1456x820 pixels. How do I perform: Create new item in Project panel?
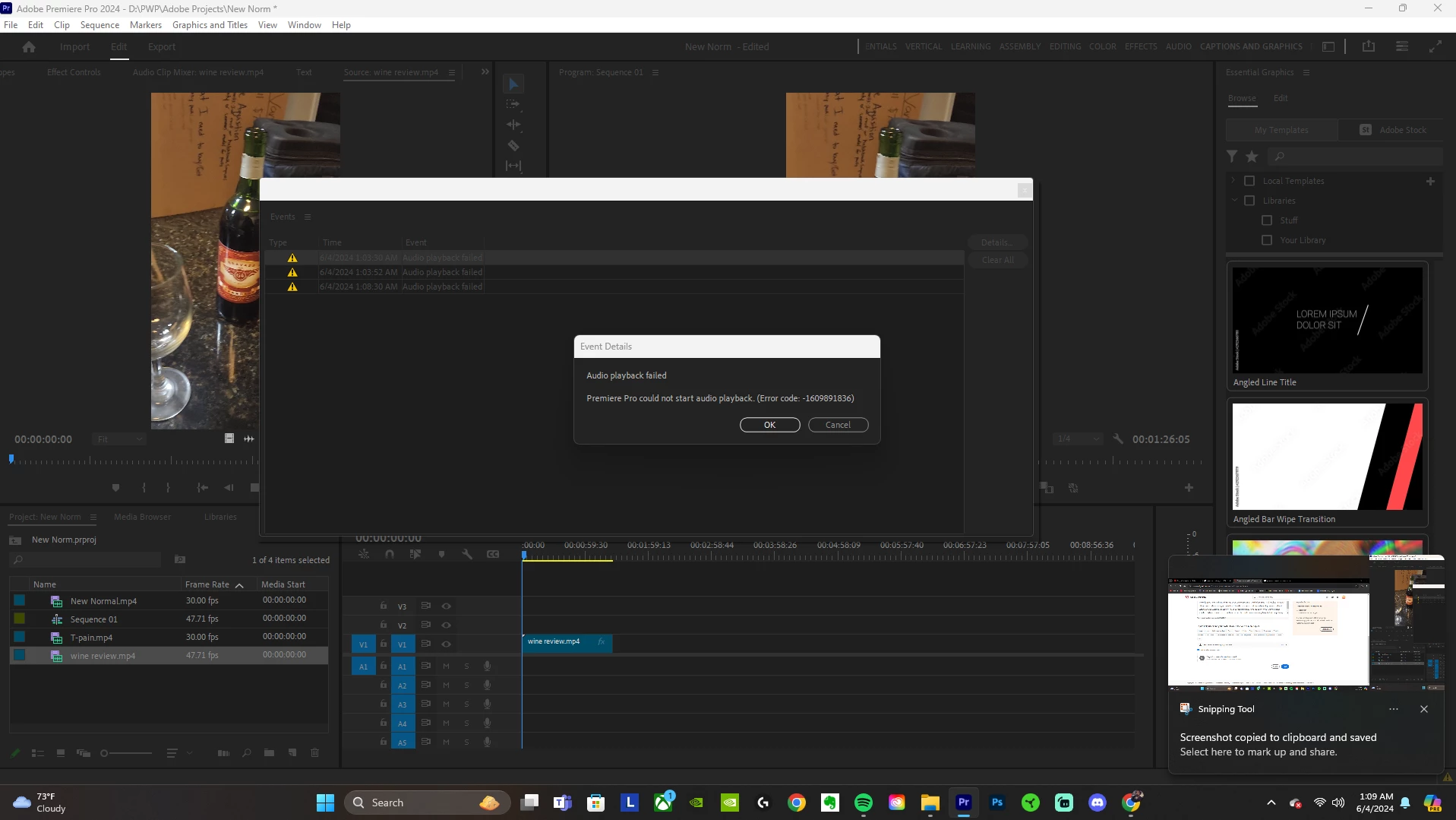click(x=292, y=753)
